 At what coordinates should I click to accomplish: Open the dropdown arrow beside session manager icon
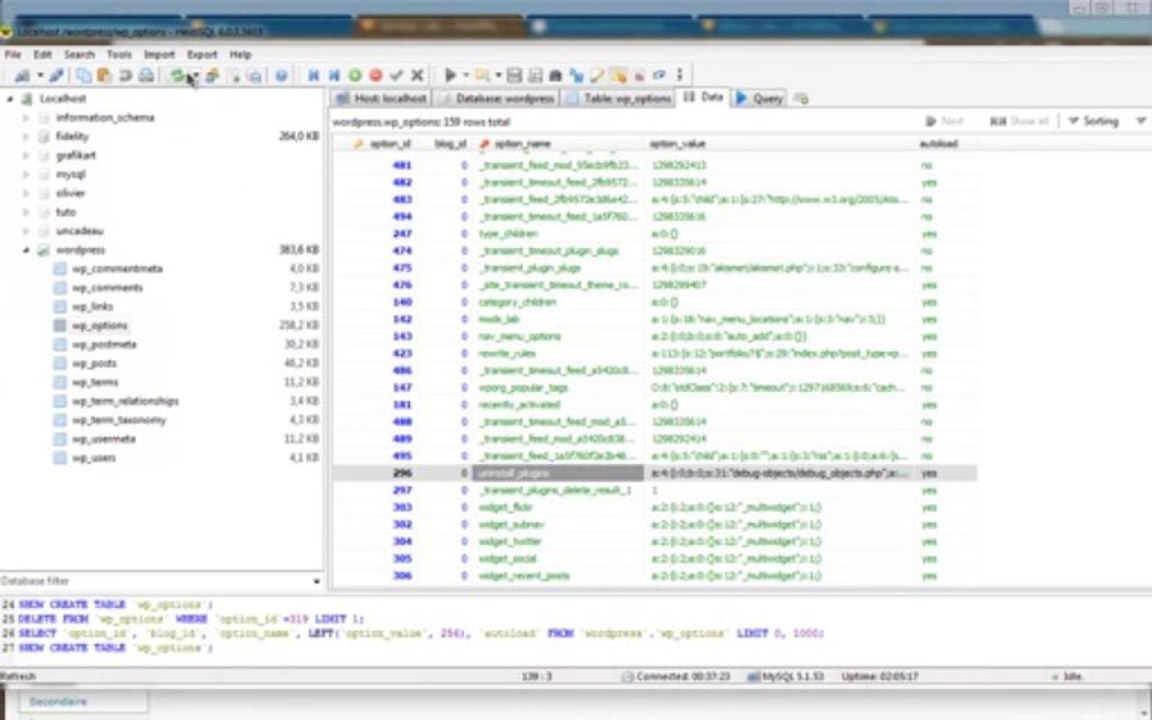coord(40,75)
